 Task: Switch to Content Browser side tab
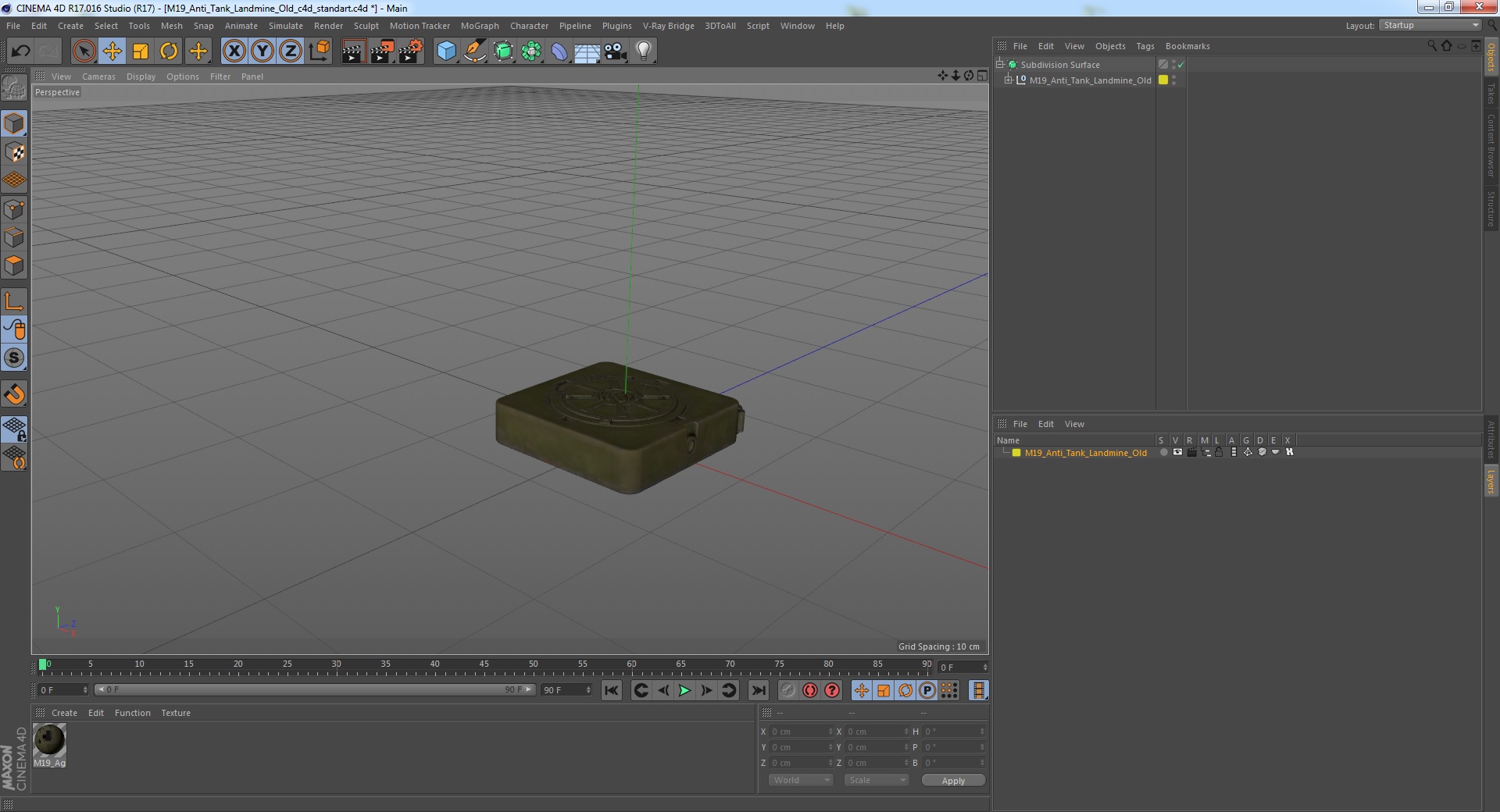[1491, 145]
